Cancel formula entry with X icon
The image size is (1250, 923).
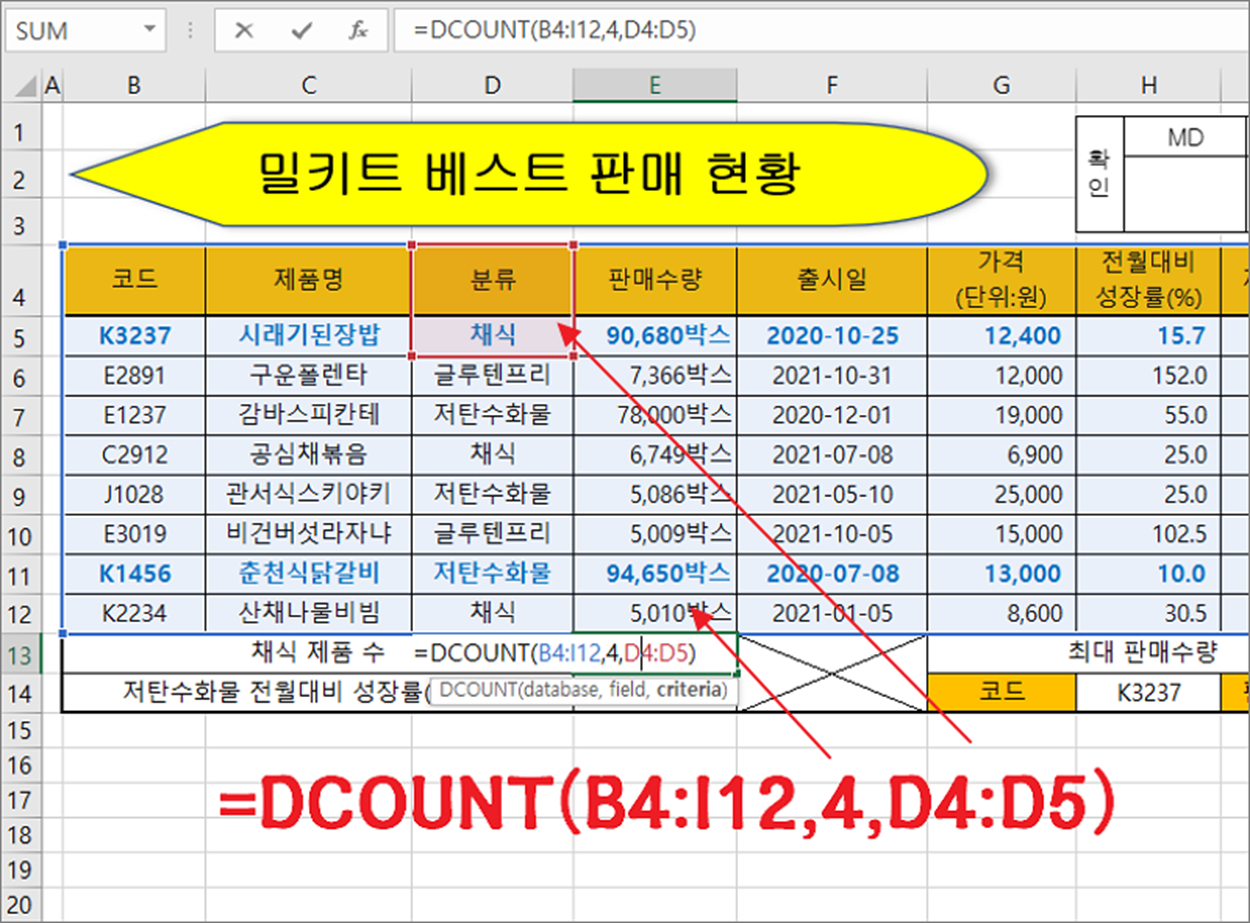(243, 31)
